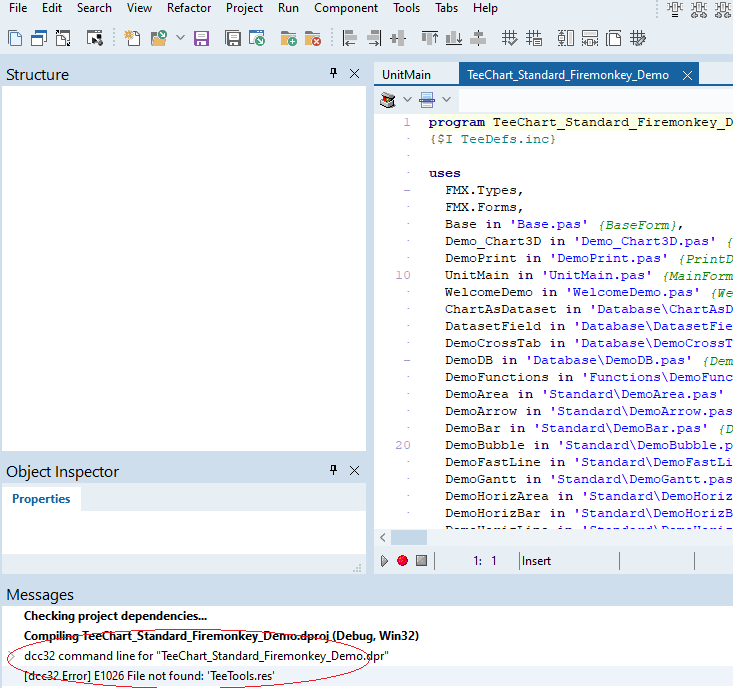Select the Properties tab in Object Inspector
Screen dimensions: 733x688
(x=41, y=499)
